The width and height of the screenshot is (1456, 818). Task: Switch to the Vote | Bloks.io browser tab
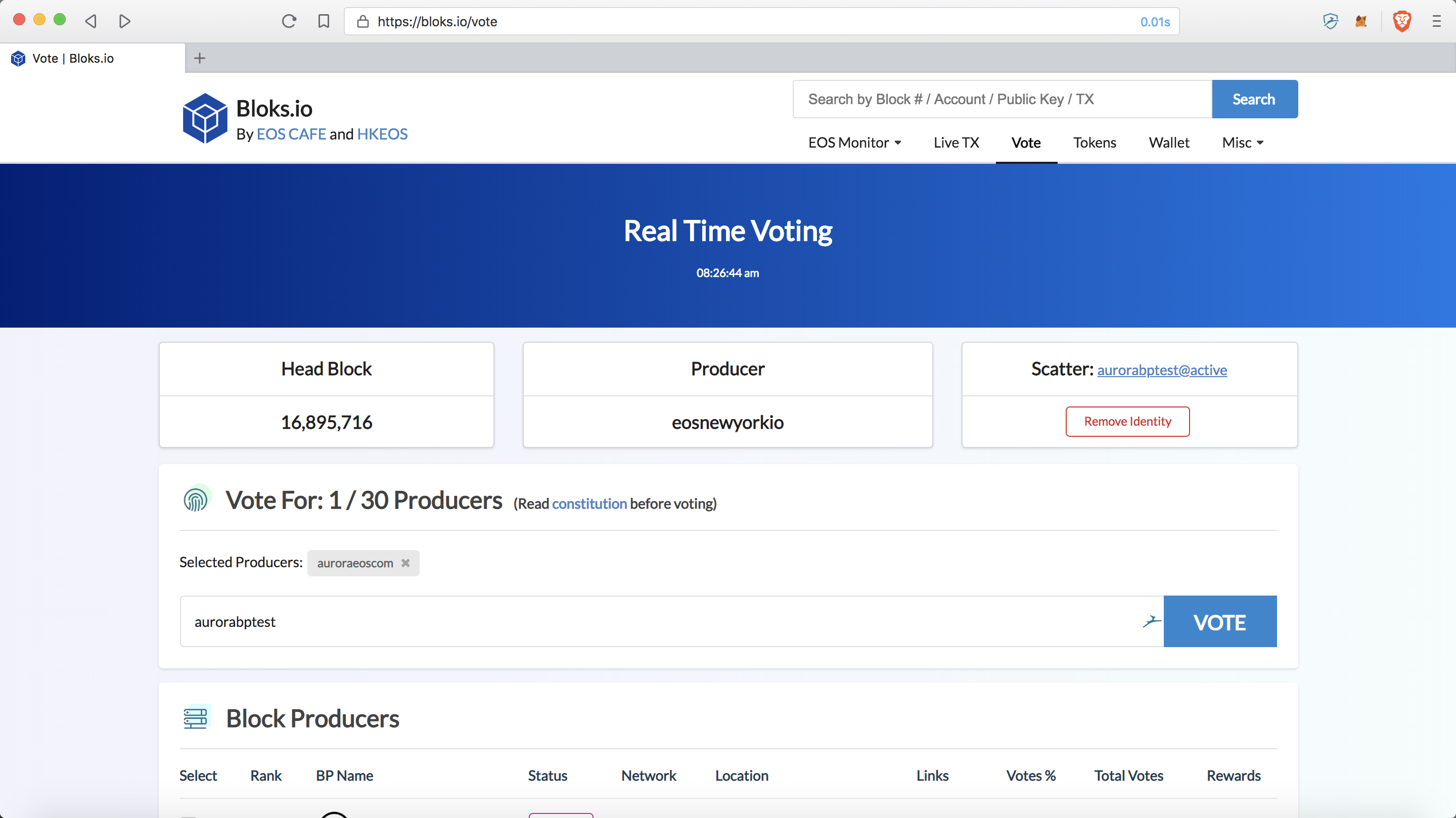[92, 58]
